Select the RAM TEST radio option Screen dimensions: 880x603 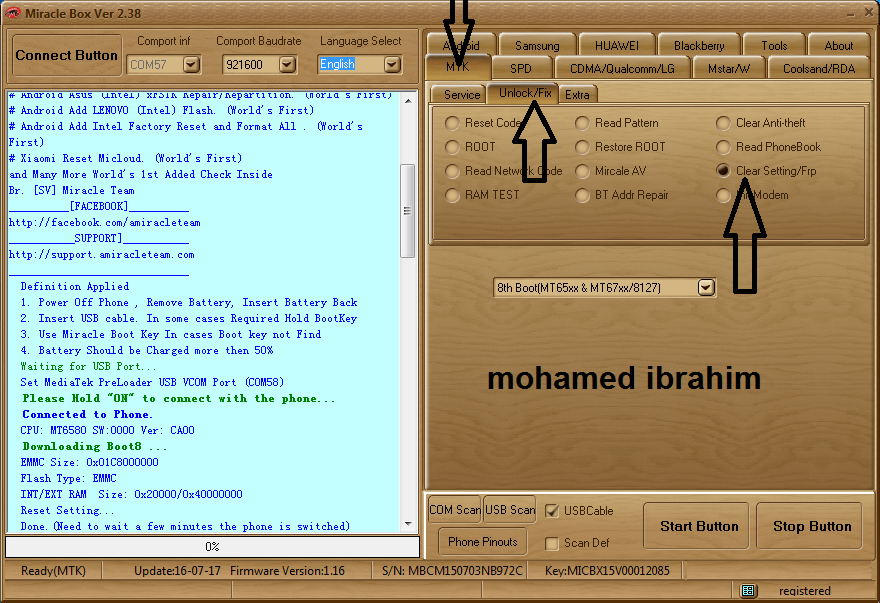[452, 195]
